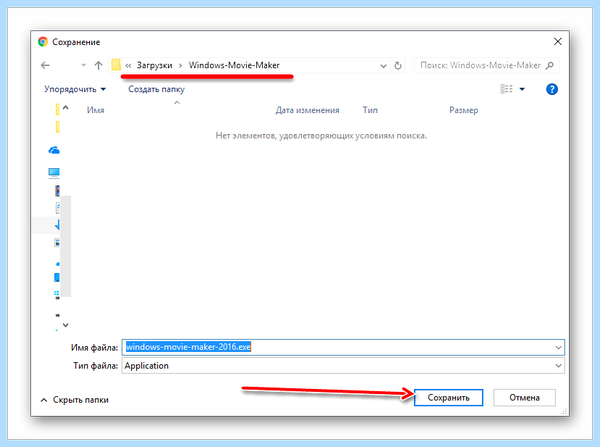Image resolution: width=600 pixels, height=447 pixels.
Task: Sort by Размер column
Action: click(464, 110)
